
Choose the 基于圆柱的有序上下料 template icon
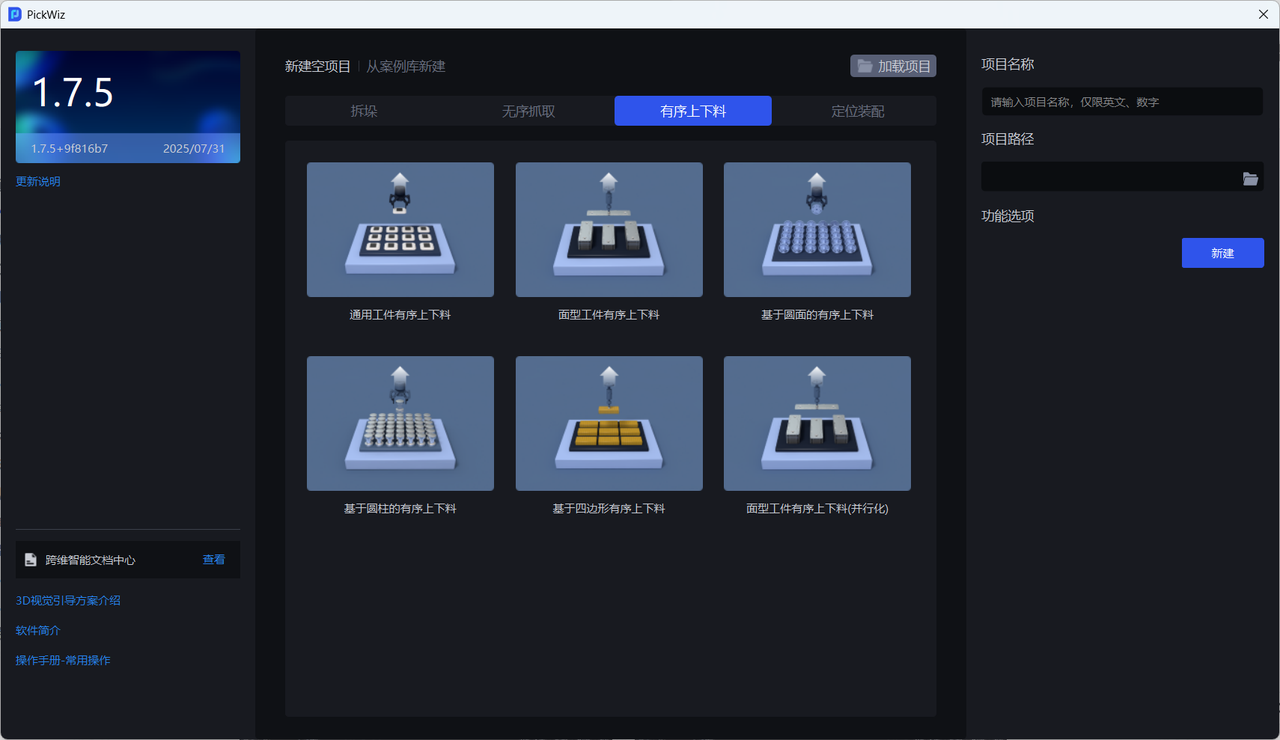(x=400, y=423)
